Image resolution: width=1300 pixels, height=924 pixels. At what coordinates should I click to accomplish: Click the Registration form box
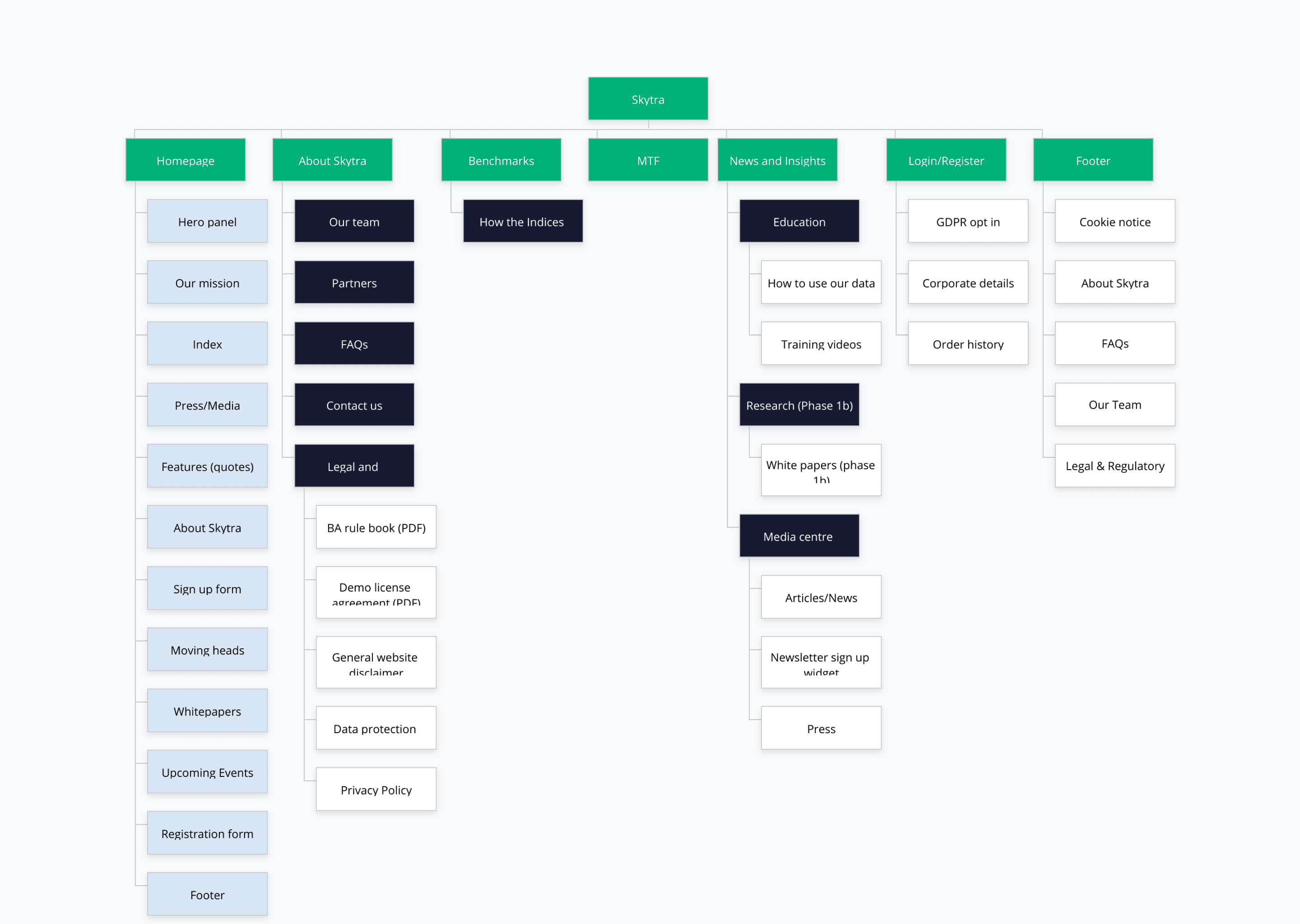[207, 833]
